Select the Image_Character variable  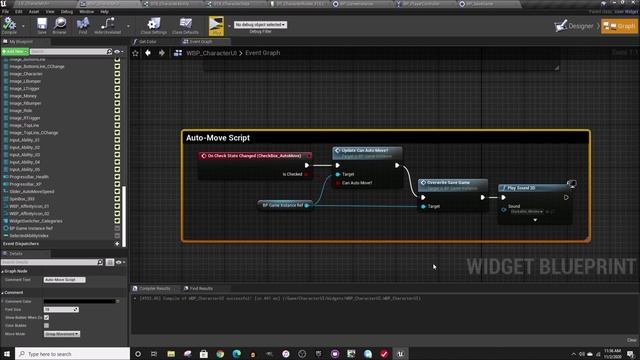click(26, 74)
